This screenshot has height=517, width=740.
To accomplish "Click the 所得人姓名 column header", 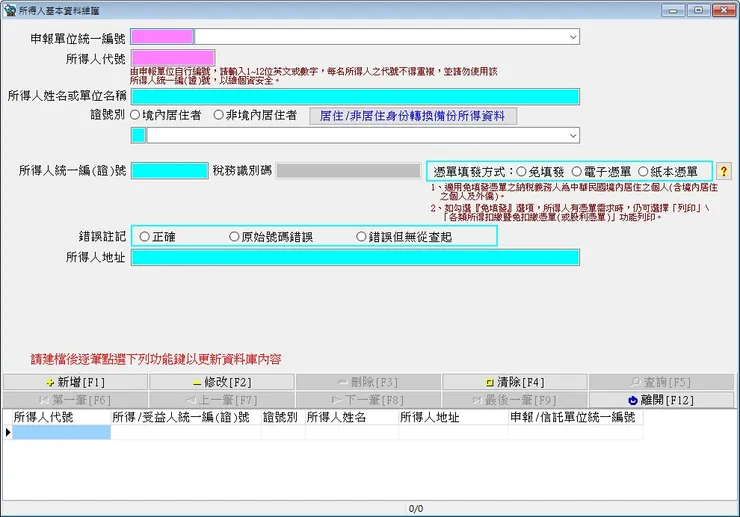I will click(352, 417).
